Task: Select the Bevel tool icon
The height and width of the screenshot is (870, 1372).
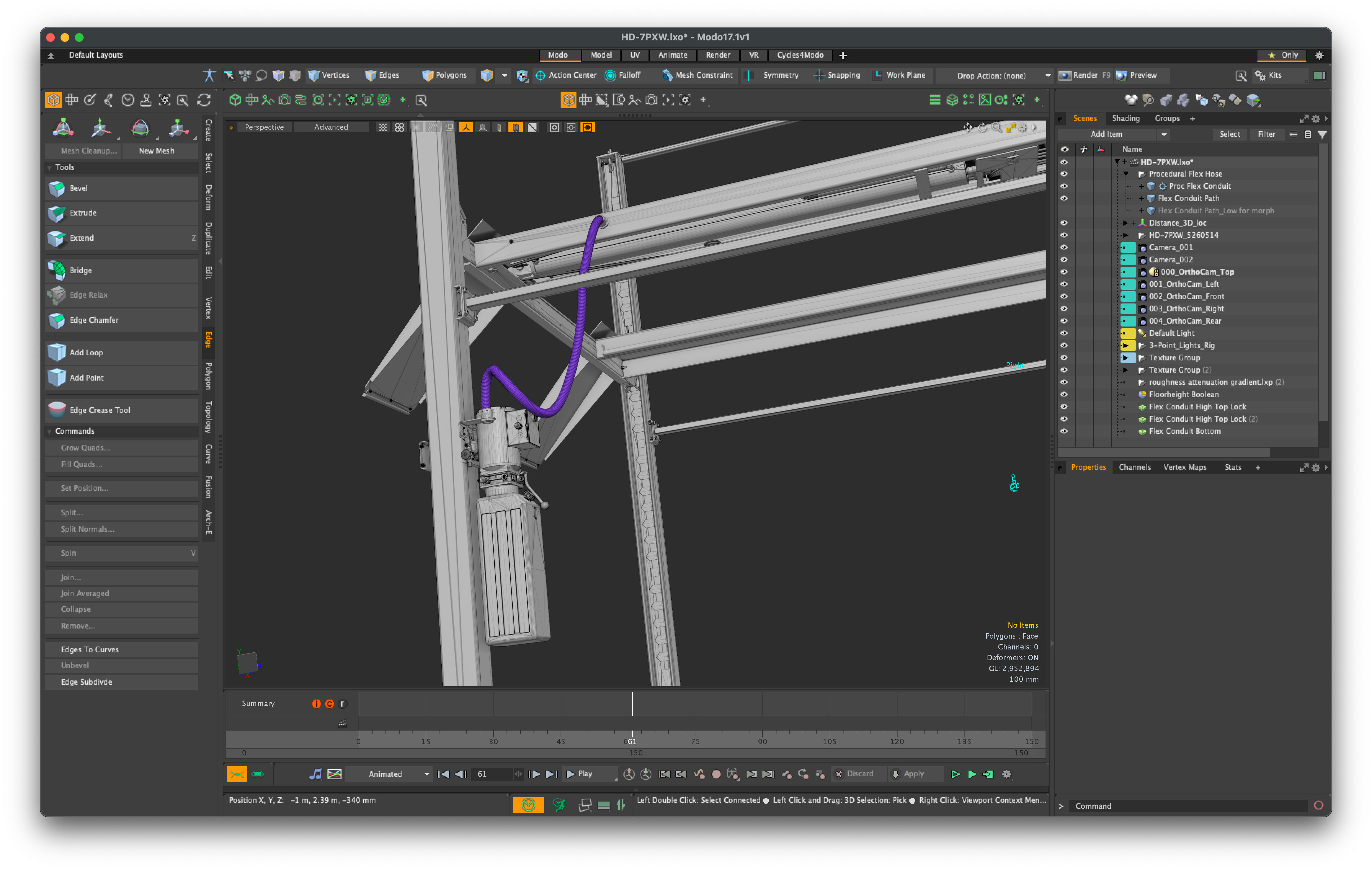Action: (x=57, y=188)
